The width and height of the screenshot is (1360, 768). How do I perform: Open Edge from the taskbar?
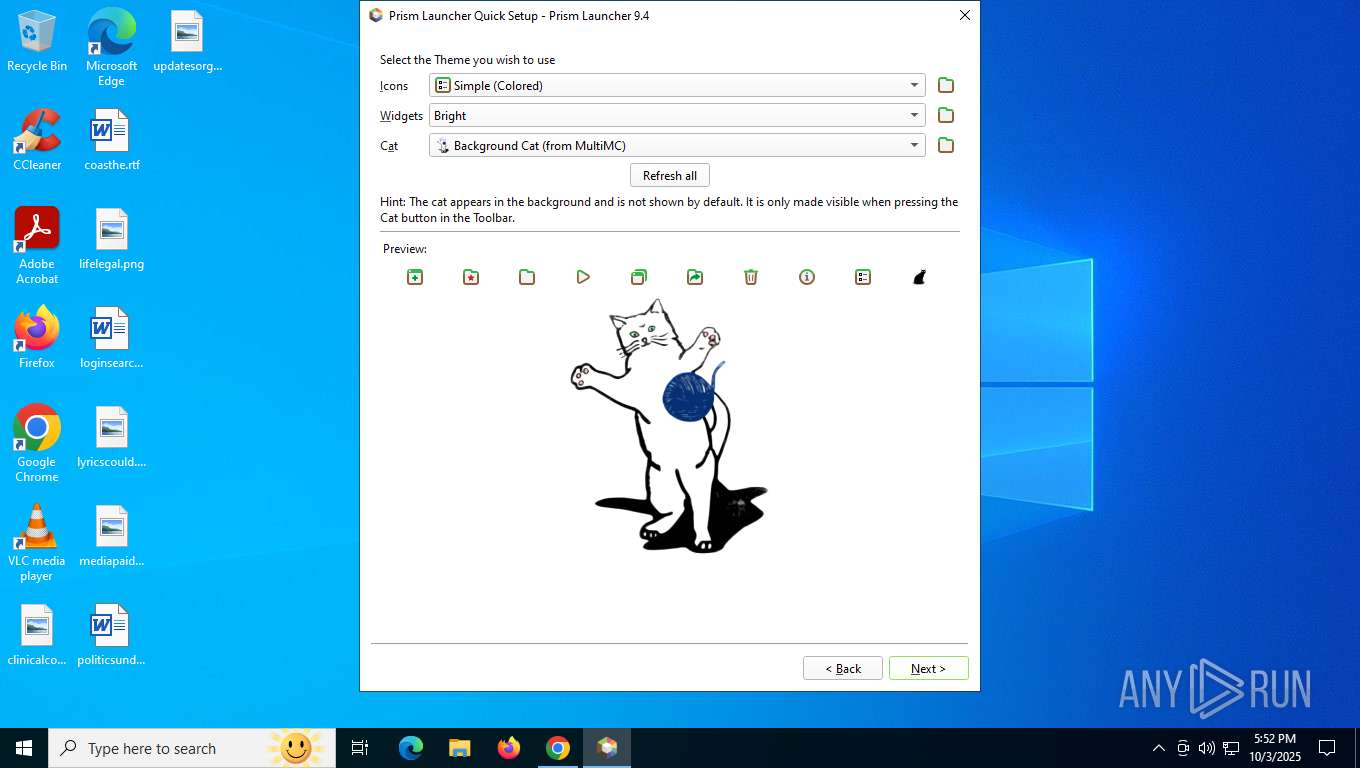[x=411, y=748]
